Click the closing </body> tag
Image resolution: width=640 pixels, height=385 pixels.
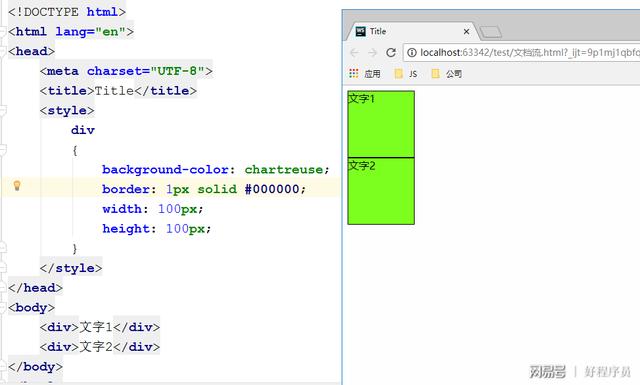[36, 367]
